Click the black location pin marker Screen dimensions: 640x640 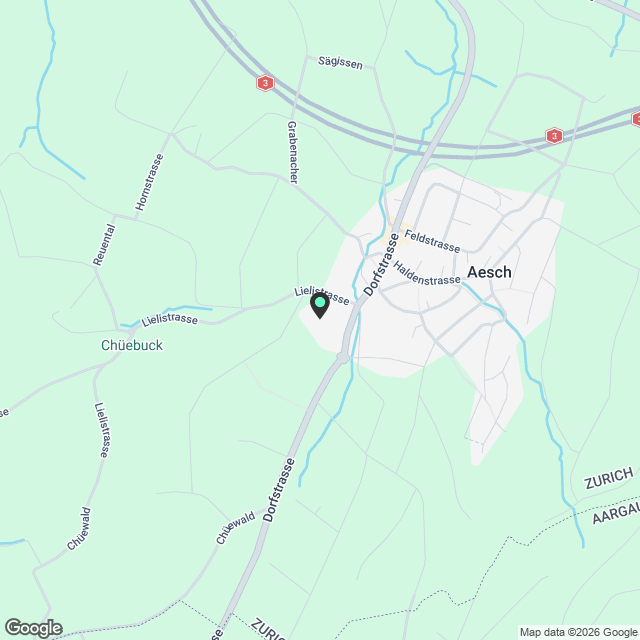[x=320, y=305]
